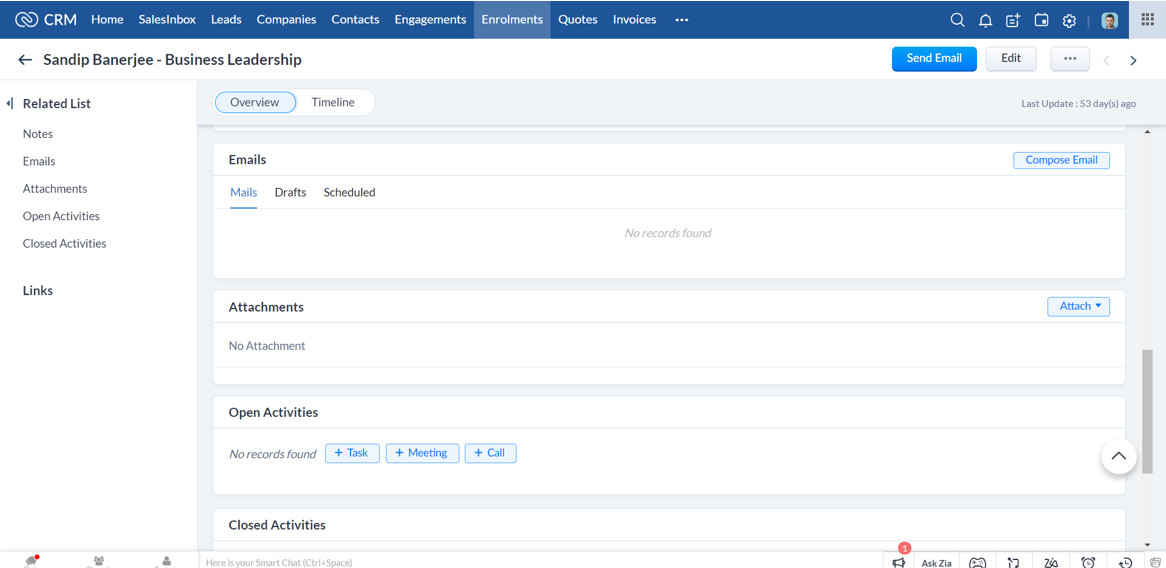This screenshot has width=1166, height=568.
Task: Open the global search icon
Action: (957, 20)
